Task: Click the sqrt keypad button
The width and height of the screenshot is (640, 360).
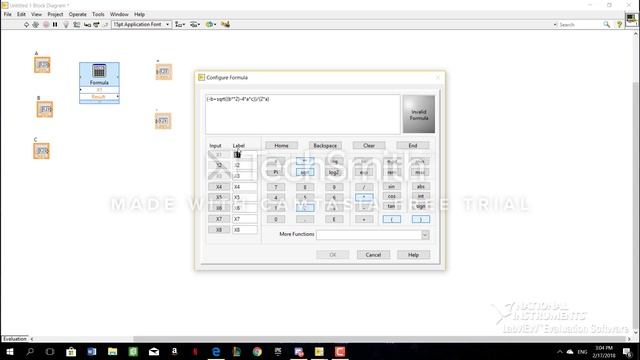Action: pyautogui.click(x=305, y=172)
